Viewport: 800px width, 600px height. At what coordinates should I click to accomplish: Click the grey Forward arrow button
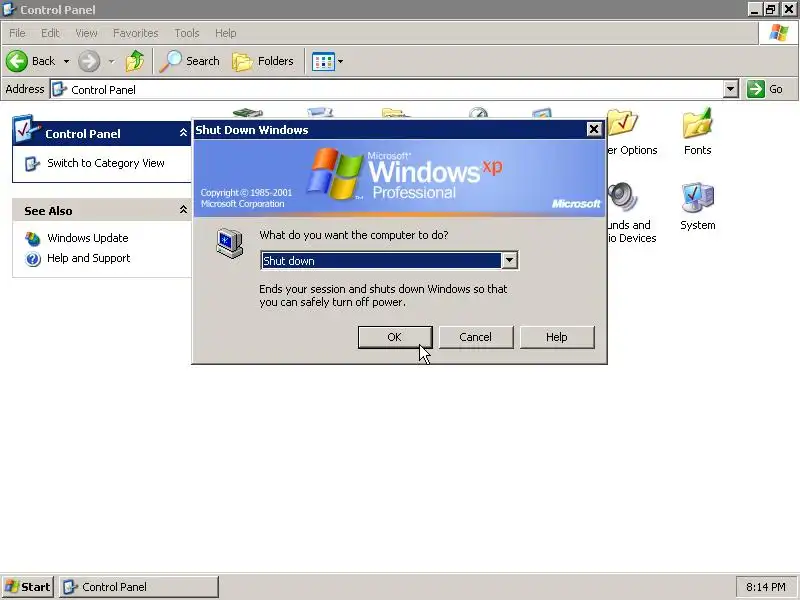(89, 61)
